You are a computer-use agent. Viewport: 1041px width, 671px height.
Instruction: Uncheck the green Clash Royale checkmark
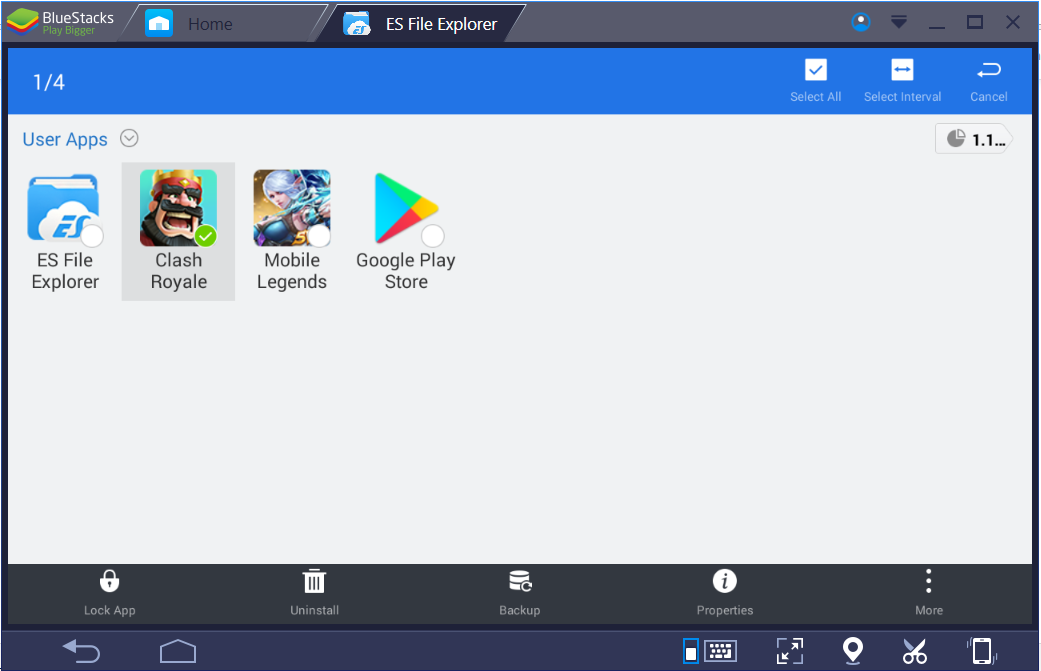(206, 236)
